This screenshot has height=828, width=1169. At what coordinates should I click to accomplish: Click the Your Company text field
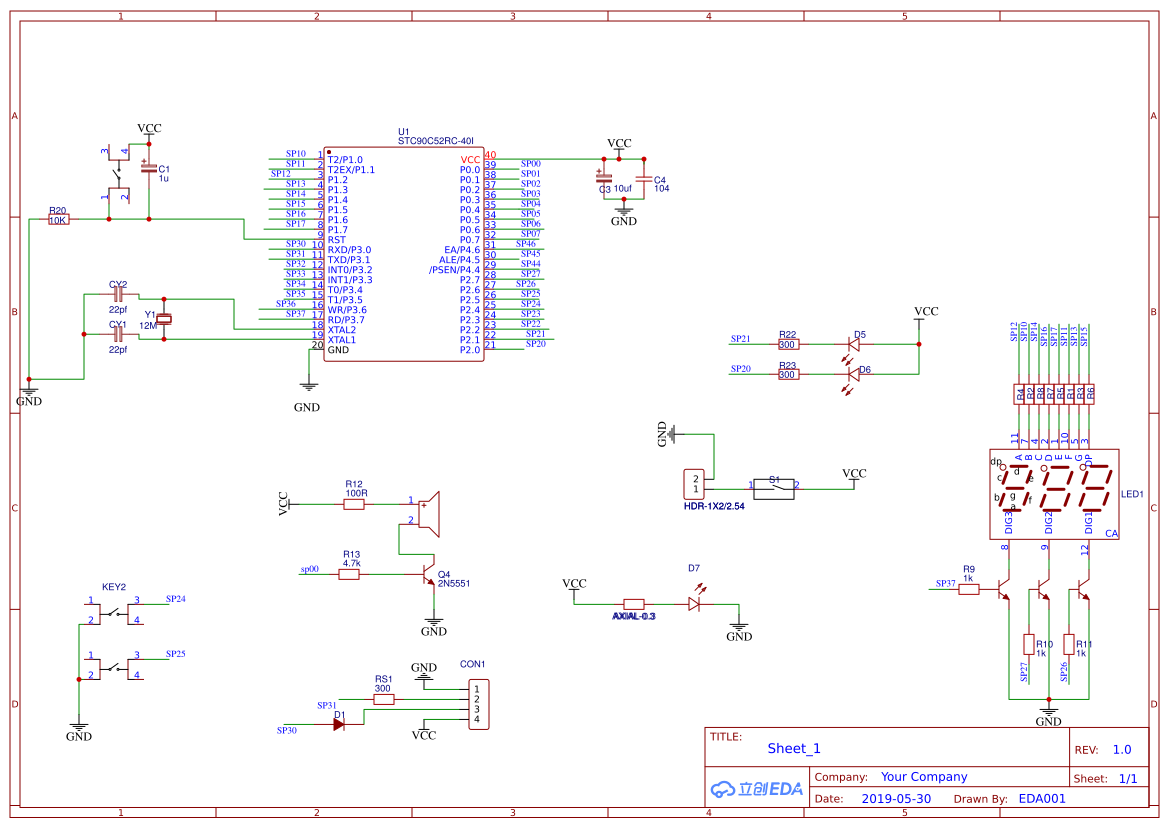point(923,777)
